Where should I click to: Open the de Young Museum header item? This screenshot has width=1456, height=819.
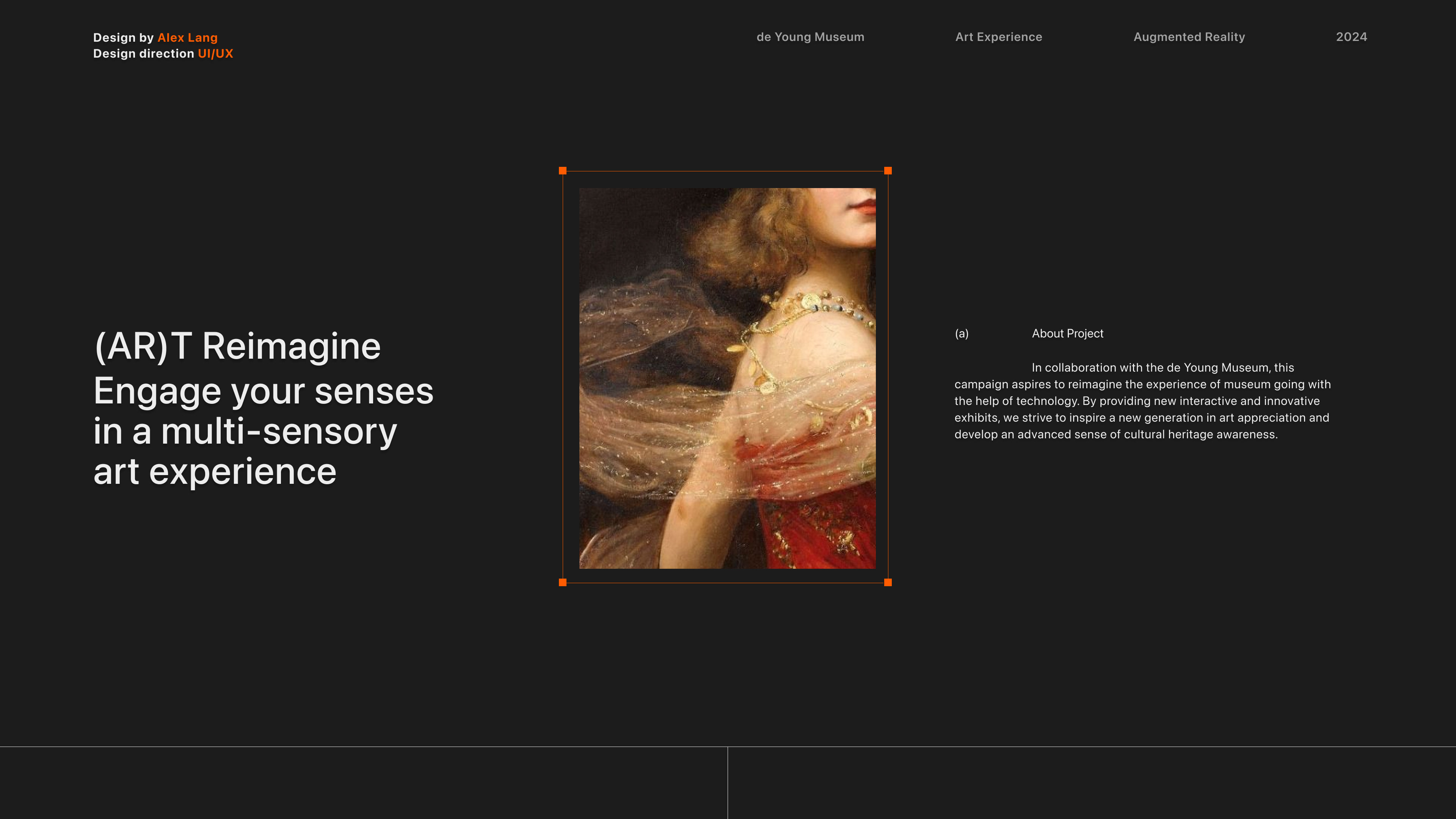point(810,37)
